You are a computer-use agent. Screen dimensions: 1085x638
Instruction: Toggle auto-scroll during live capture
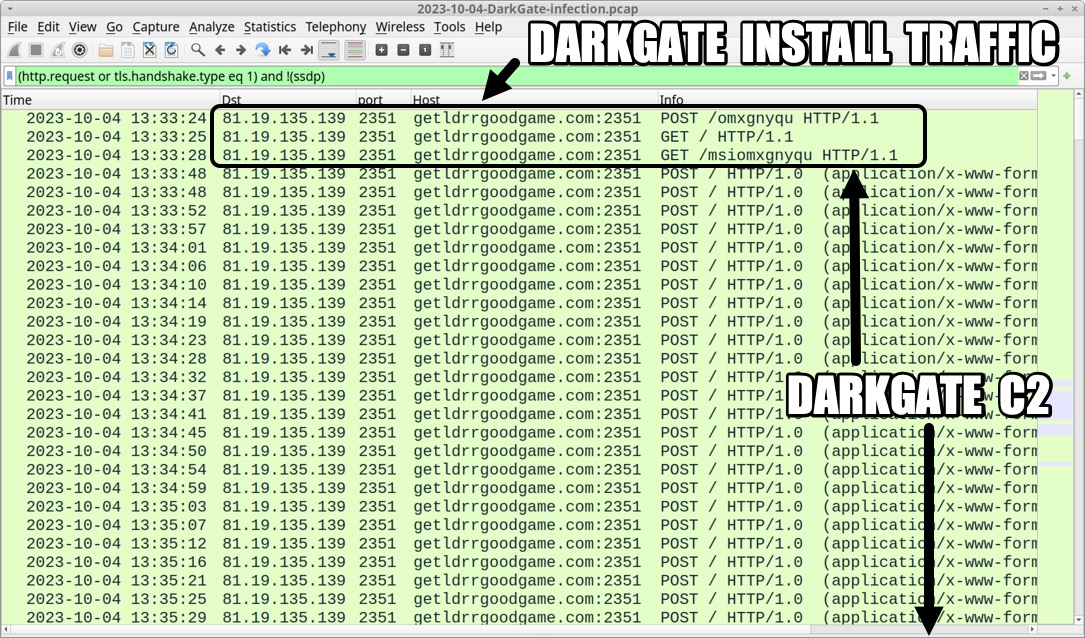point(329,50)
